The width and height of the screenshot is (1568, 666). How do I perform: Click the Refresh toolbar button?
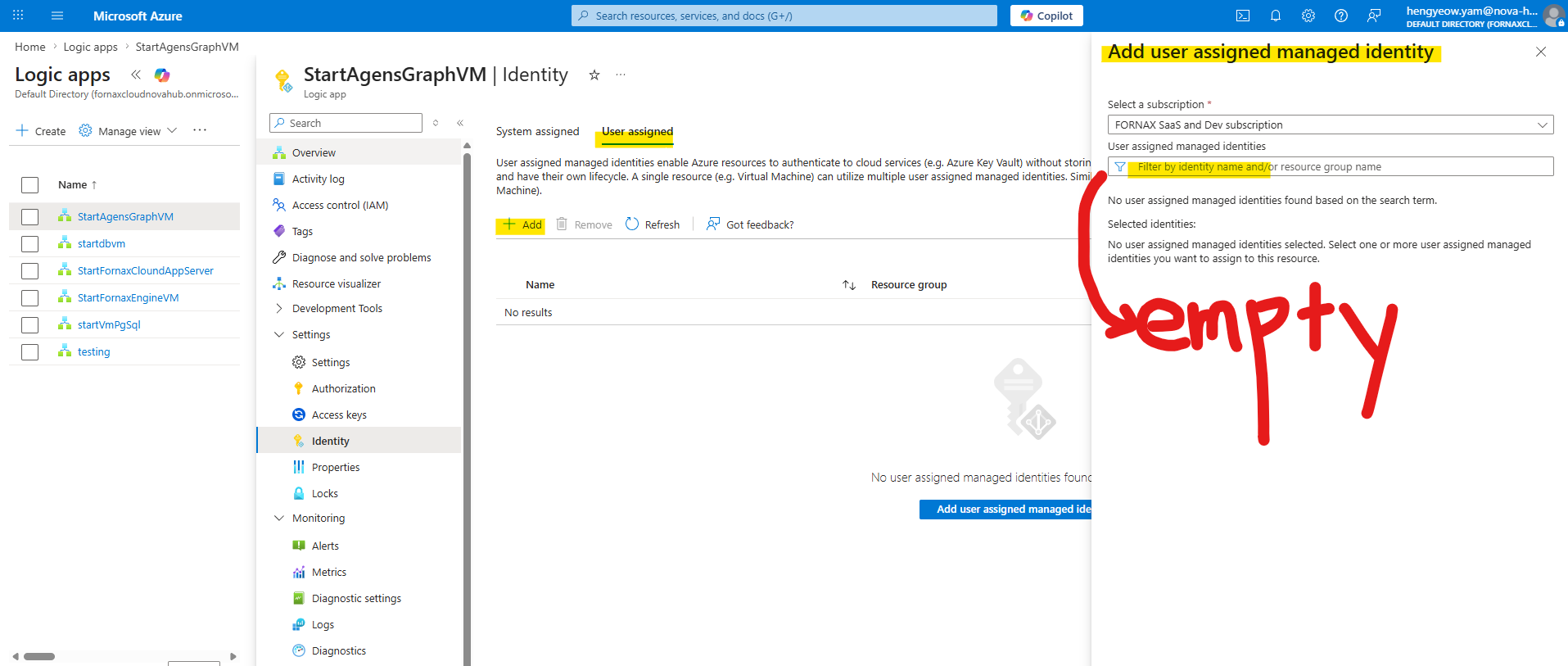[653, 224]
